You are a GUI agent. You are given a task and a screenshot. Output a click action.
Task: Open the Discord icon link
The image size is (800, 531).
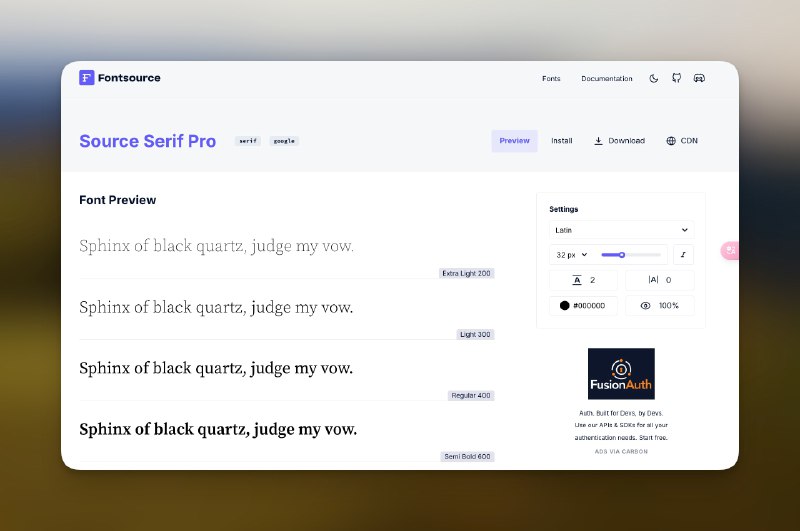[x=699, y=78]
